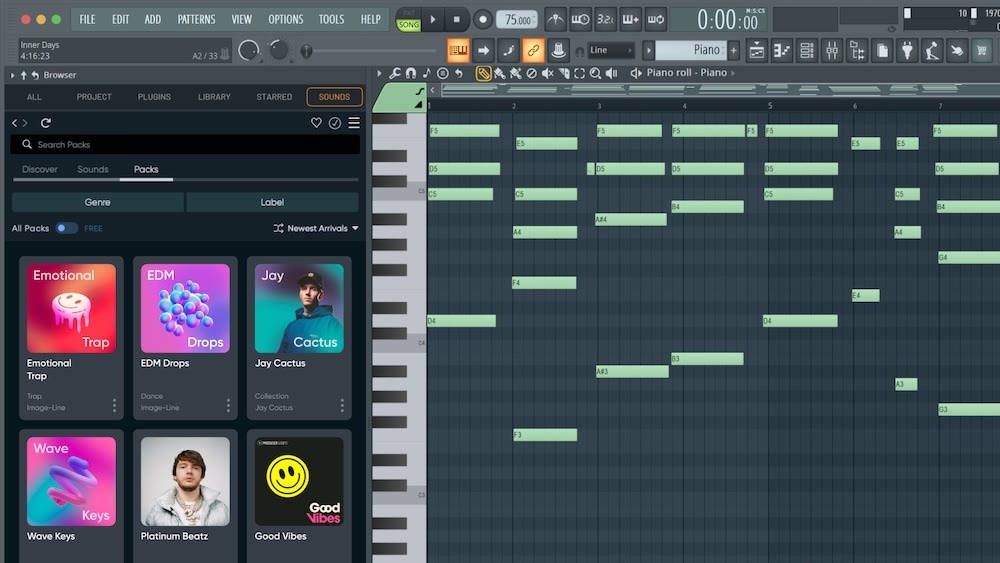Screen dimensions: 1000x563
Task: Open the Mixer window
Action: coord(832,50)
